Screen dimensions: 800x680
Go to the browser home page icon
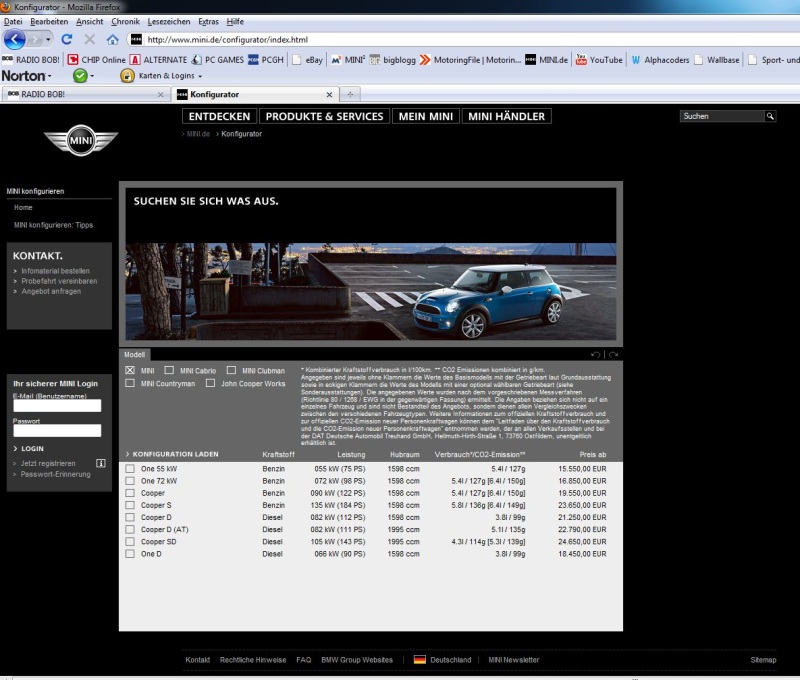pos(112,40)
